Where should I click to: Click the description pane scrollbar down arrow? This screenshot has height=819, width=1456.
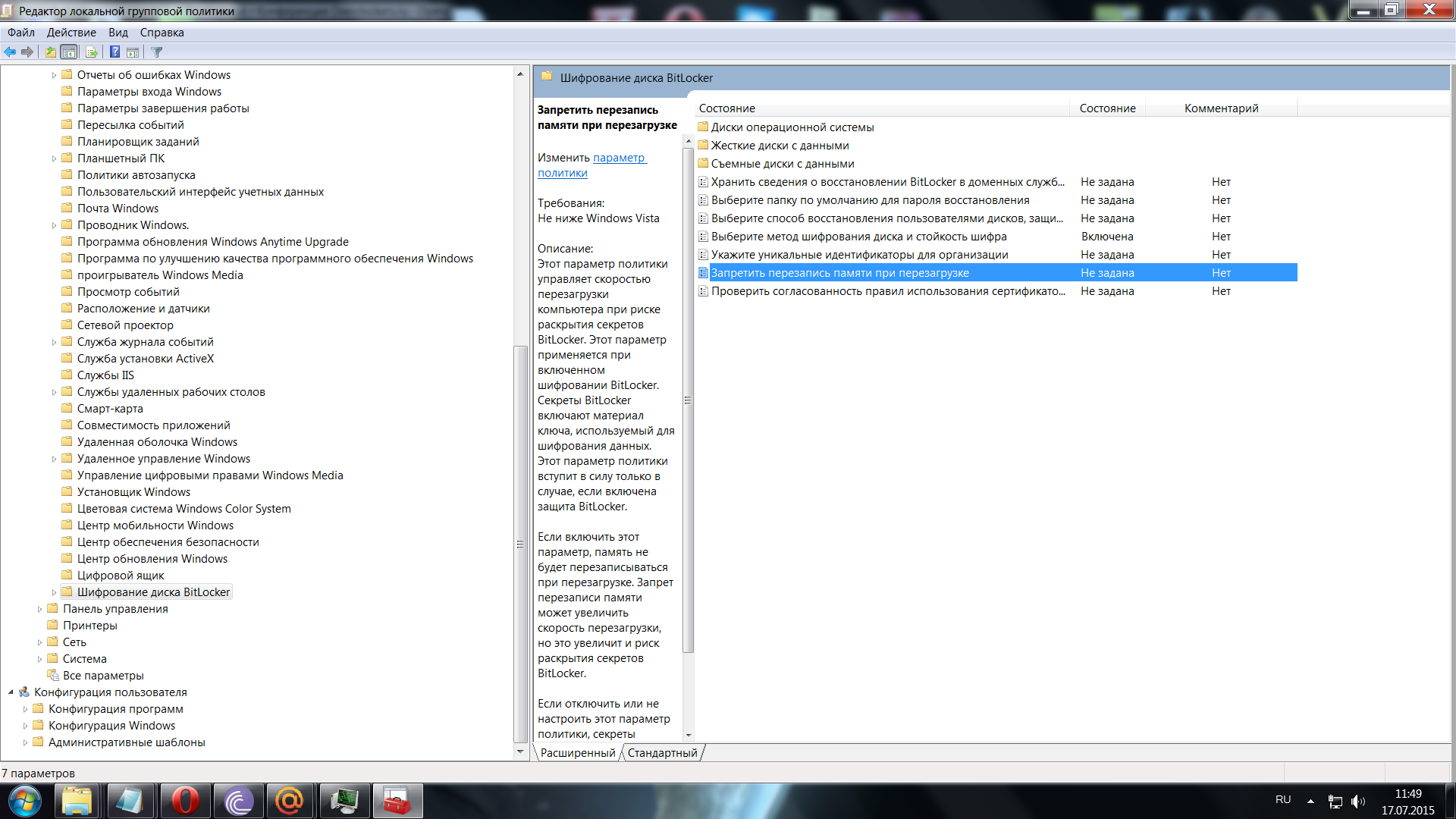pyautogui.click(x=689, y=735)
